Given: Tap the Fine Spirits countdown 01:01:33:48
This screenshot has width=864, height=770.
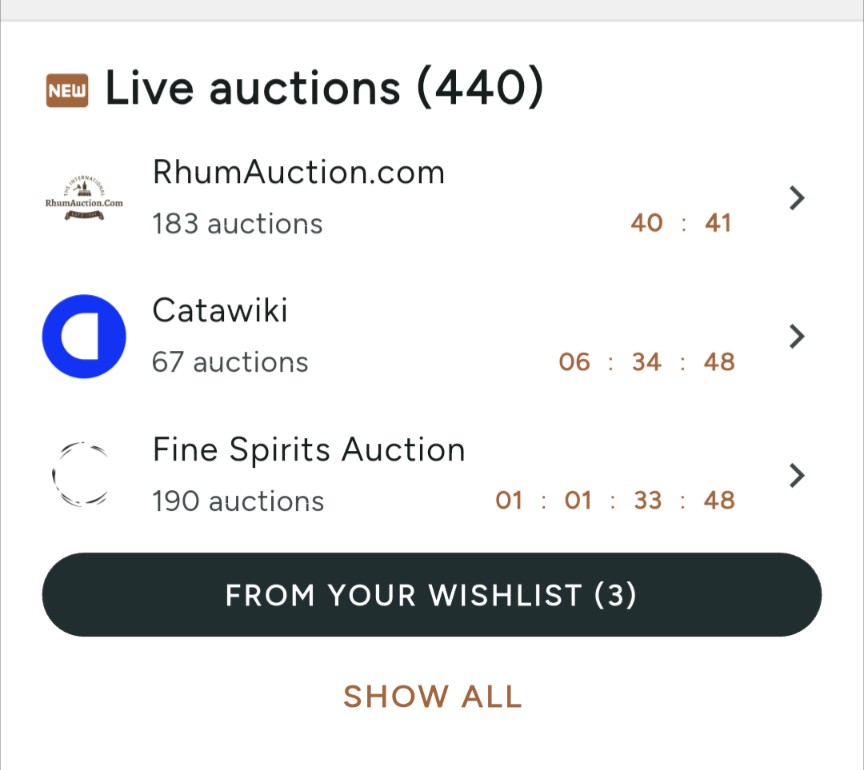Looking at the screenshot, I should click(615, 500).
